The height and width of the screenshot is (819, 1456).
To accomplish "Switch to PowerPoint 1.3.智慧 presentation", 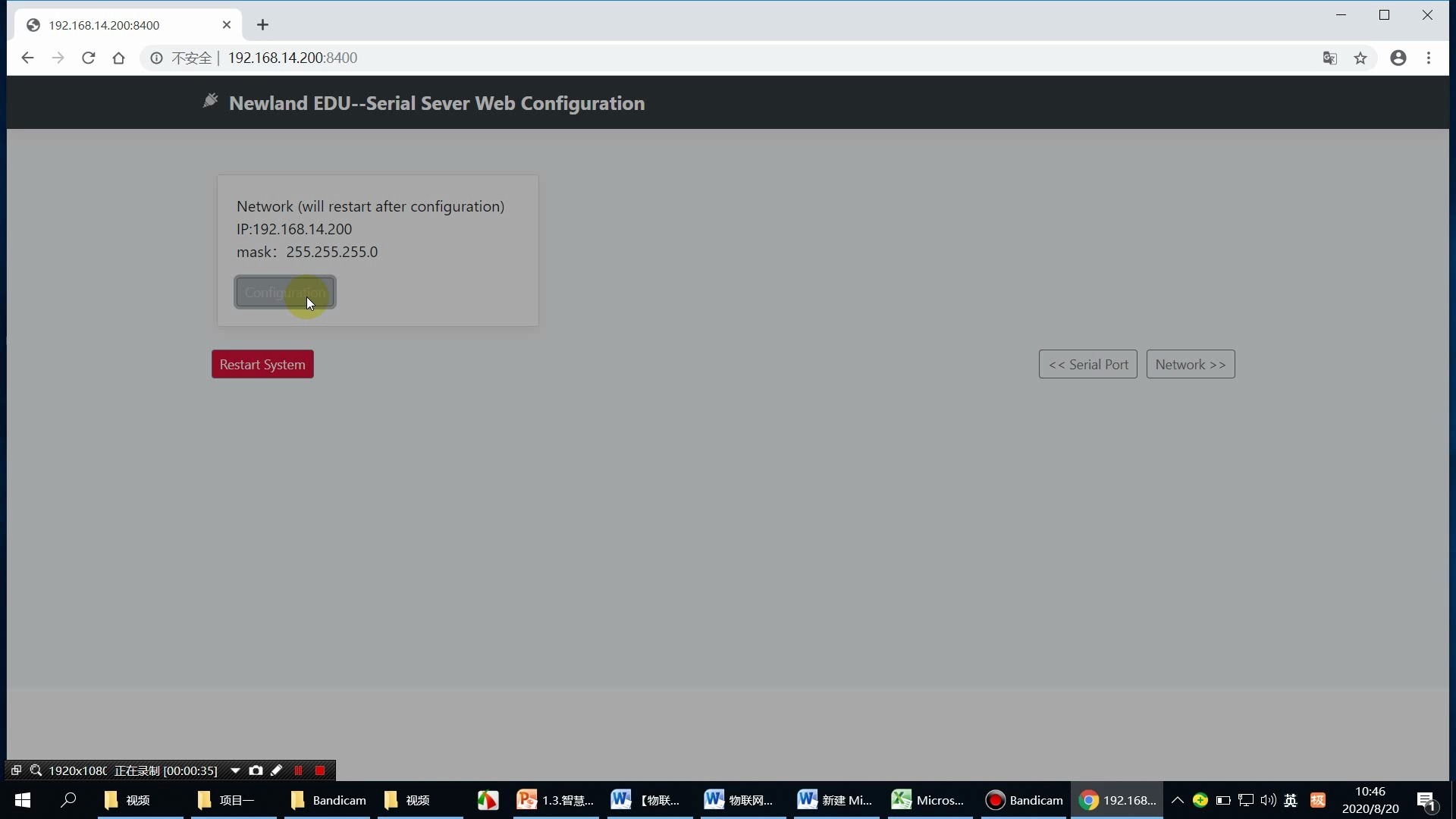I will (x=555, y=800).
